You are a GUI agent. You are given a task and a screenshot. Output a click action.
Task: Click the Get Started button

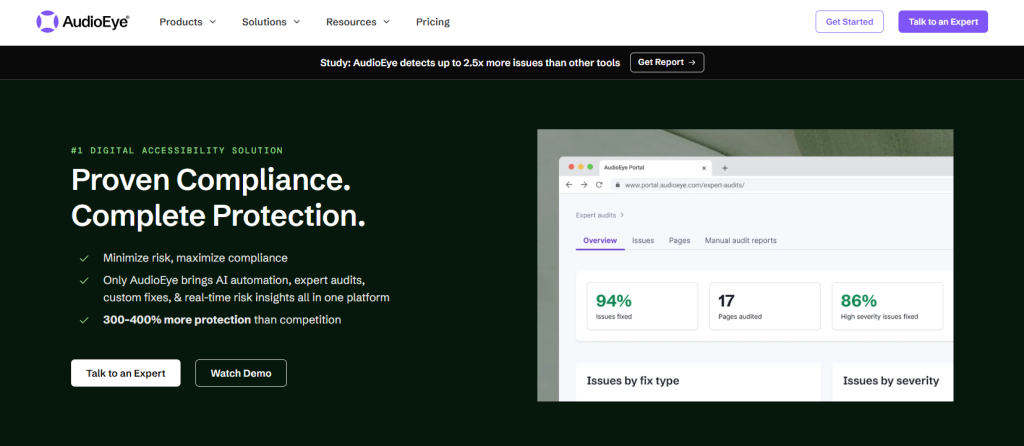(x=849, y=22)
